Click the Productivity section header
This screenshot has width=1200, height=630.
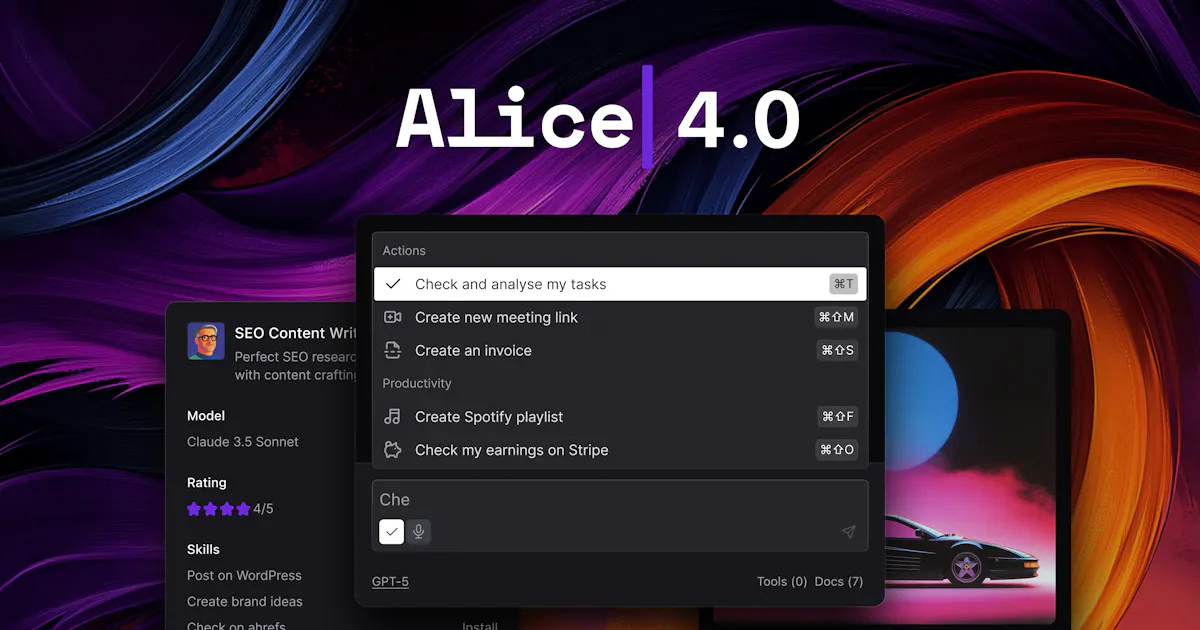[417, 383]
